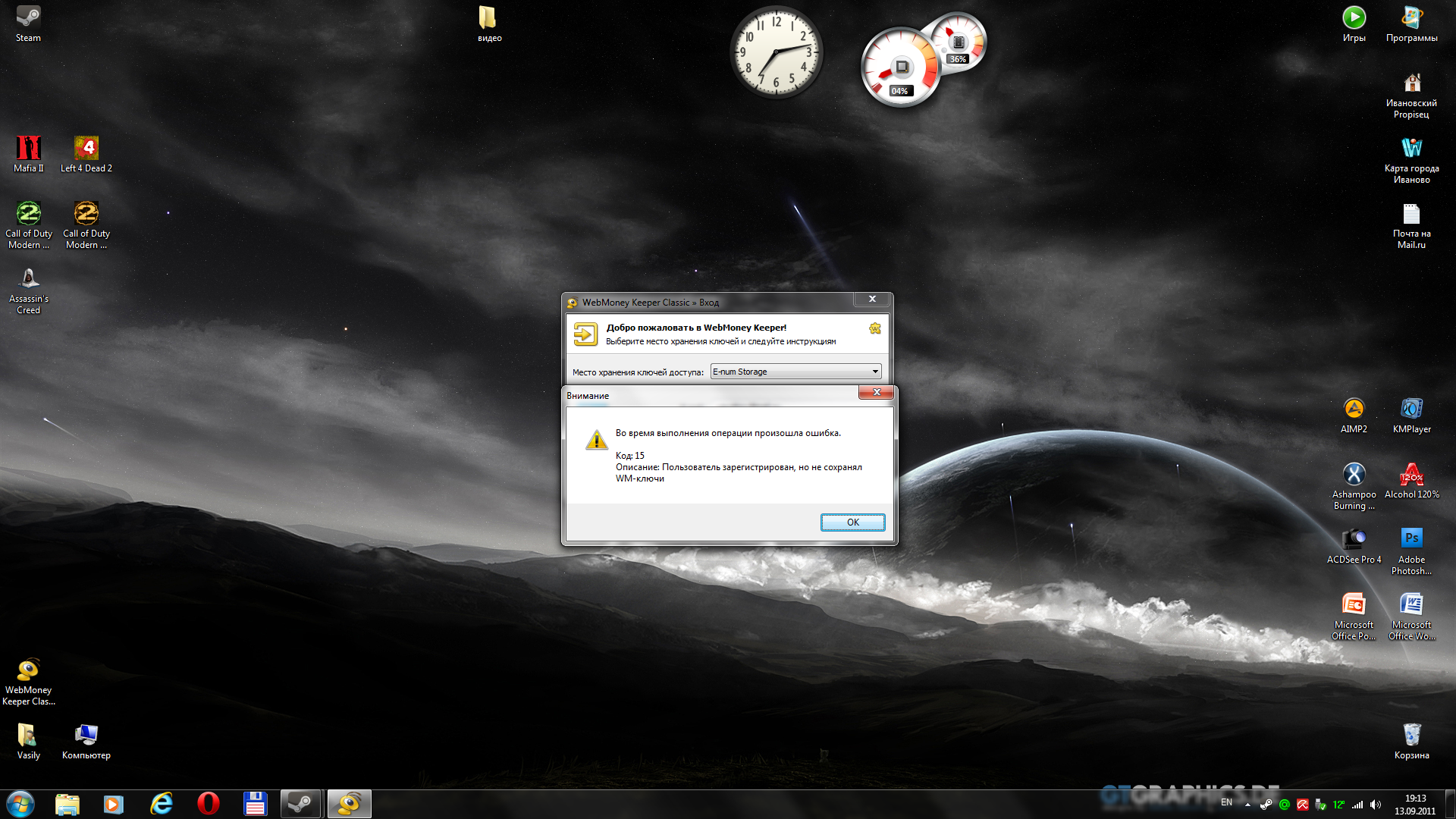Open the Vasily user folder

[29, 741]
